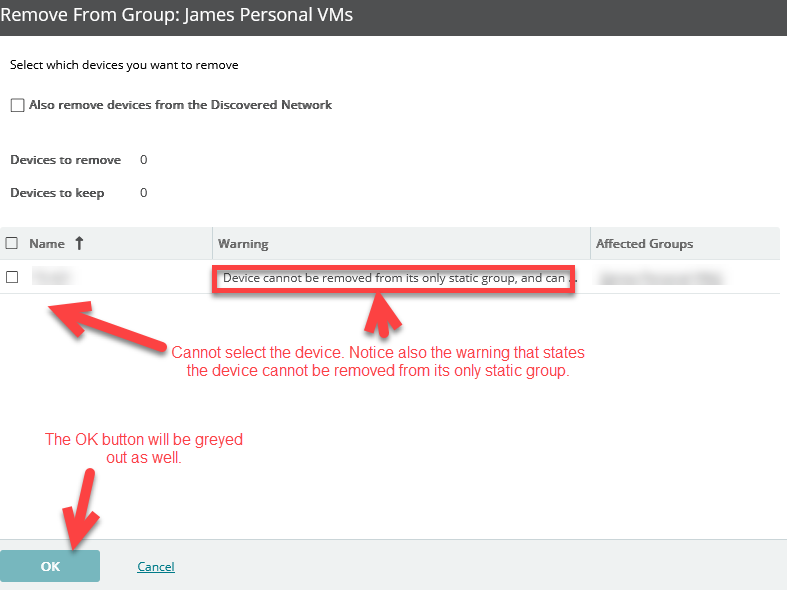Toggle the Name column sort arrow

[79, 244]
